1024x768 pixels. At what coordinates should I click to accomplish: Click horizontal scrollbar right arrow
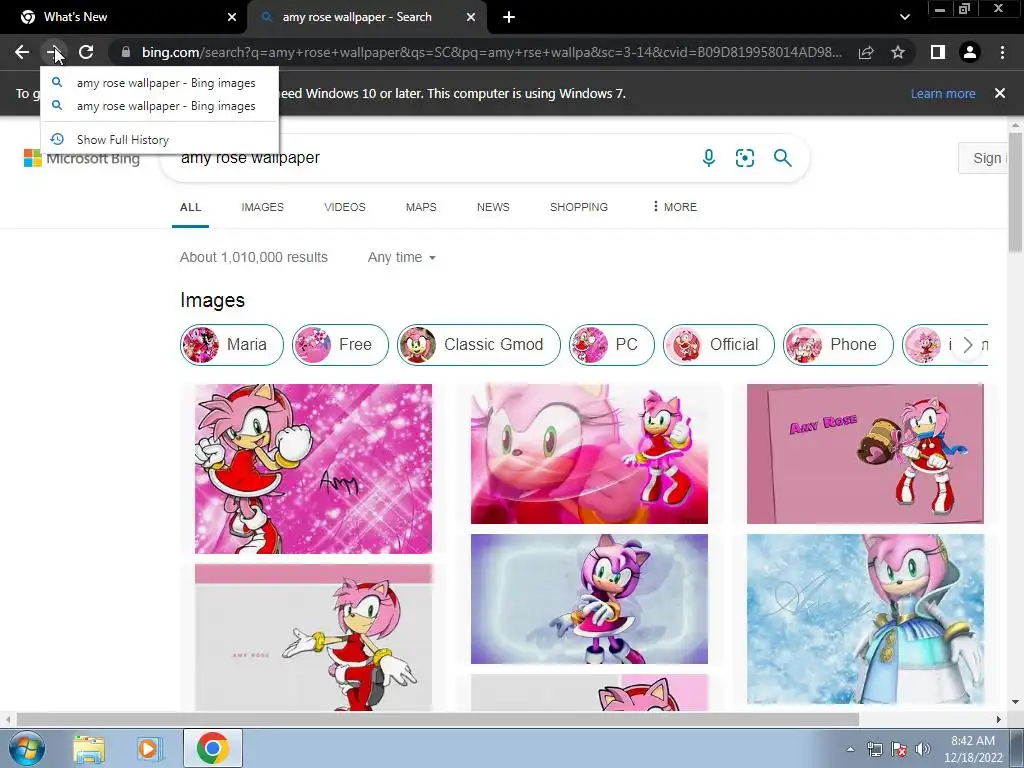[999, 719]
